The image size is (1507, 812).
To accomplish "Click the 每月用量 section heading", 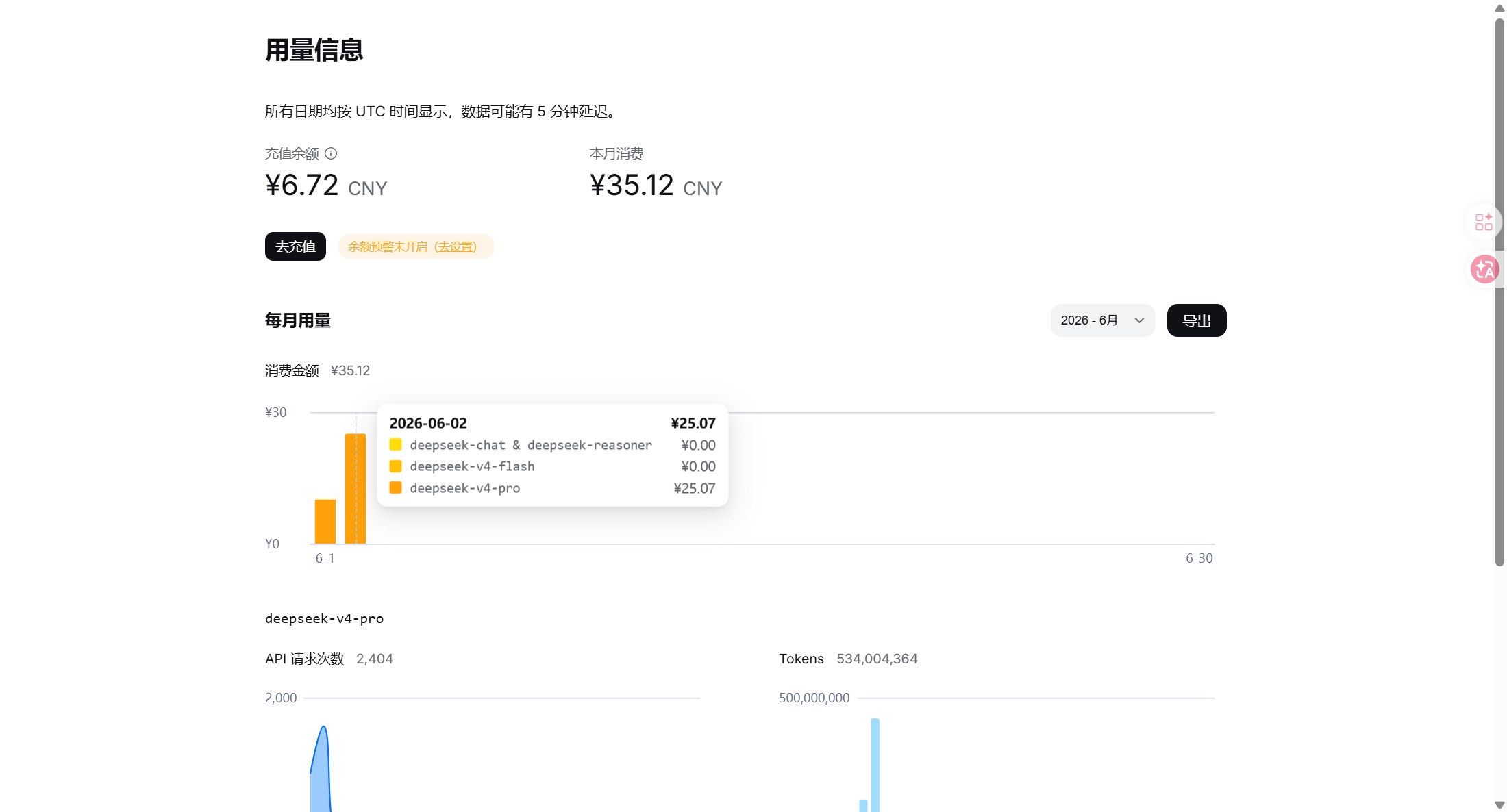I will coord(298,320).
